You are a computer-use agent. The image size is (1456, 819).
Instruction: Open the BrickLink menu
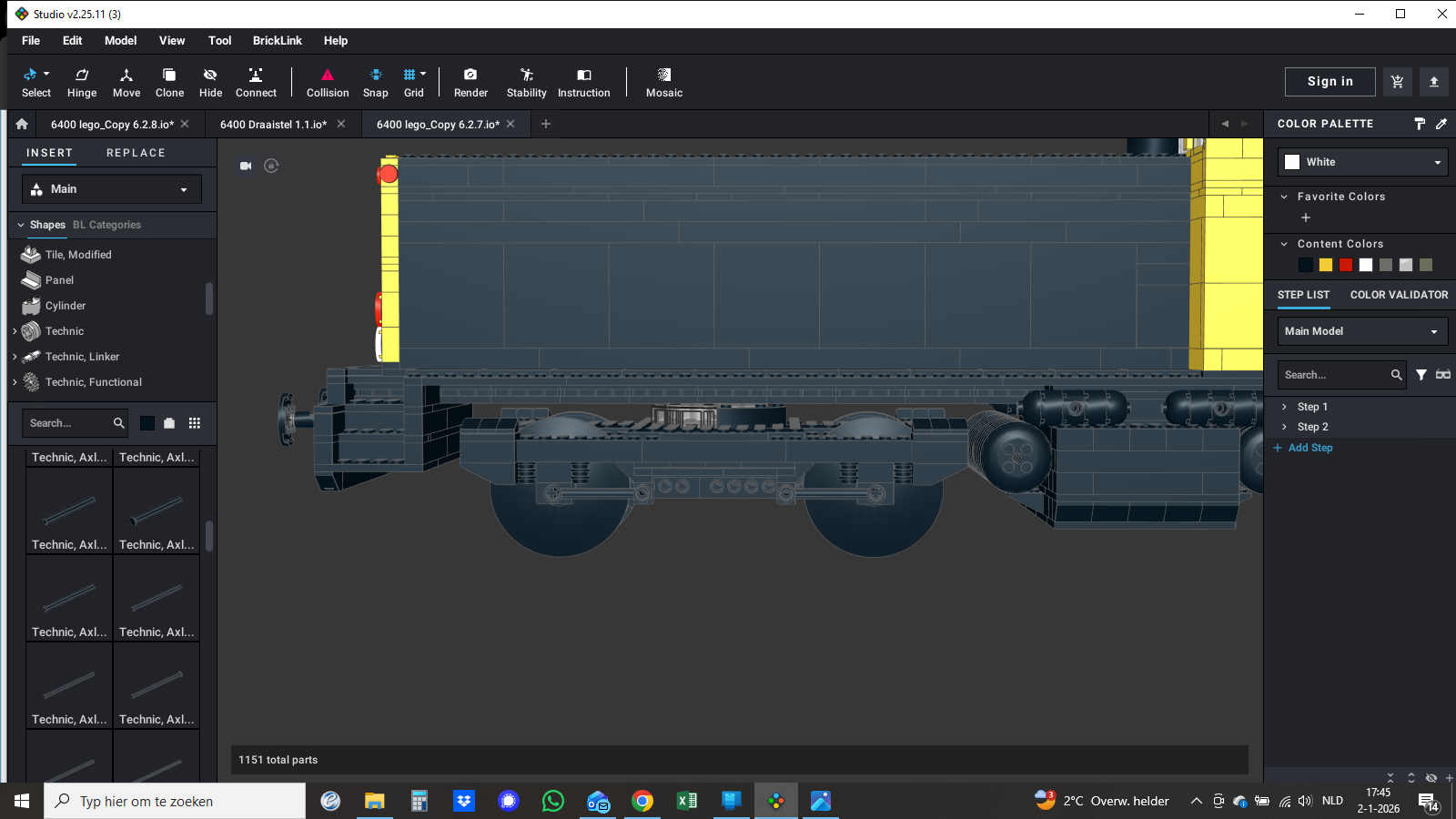coord(277,41)
